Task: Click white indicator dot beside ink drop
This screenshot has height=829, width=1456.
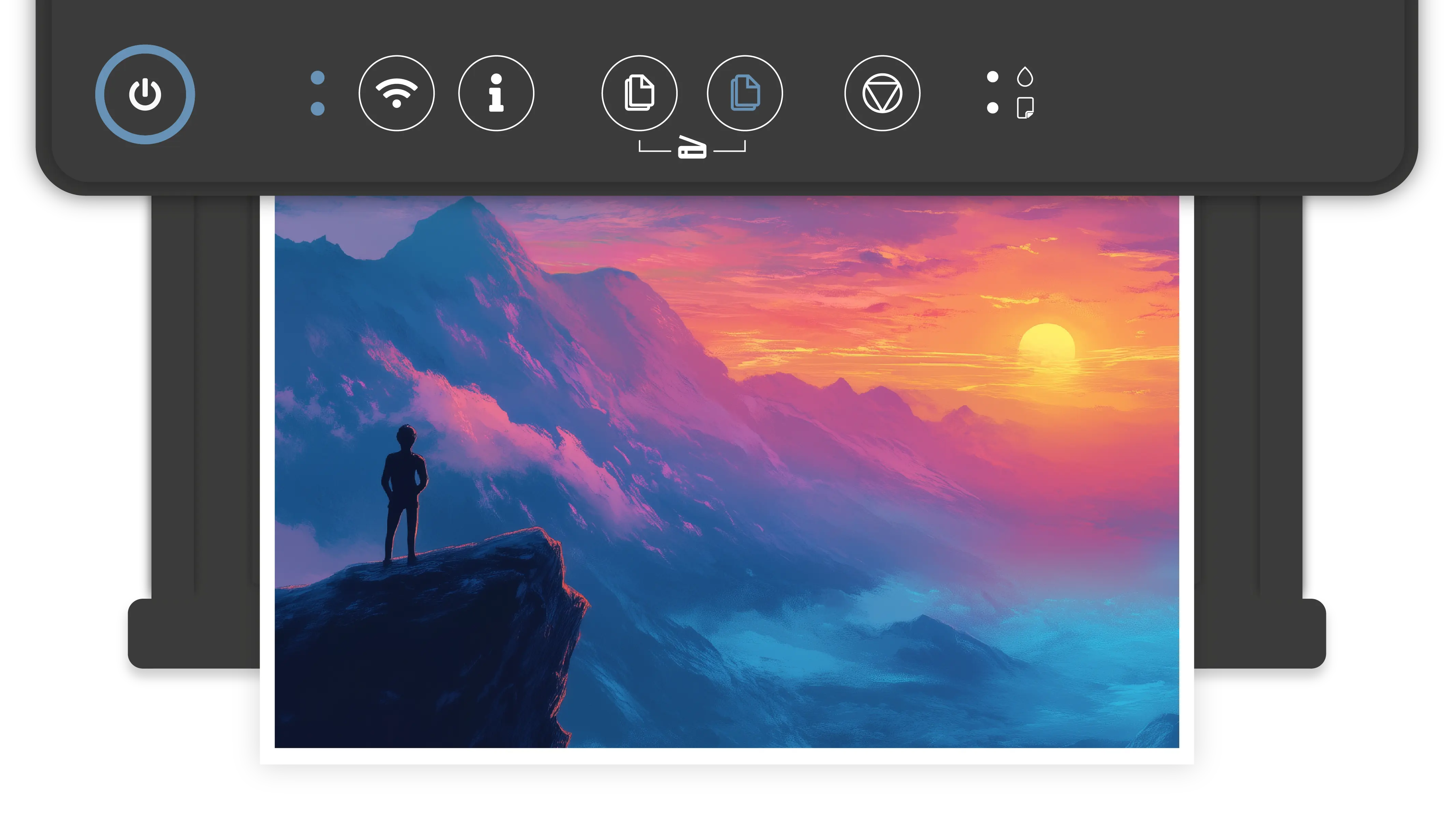Action: [993, 77]
